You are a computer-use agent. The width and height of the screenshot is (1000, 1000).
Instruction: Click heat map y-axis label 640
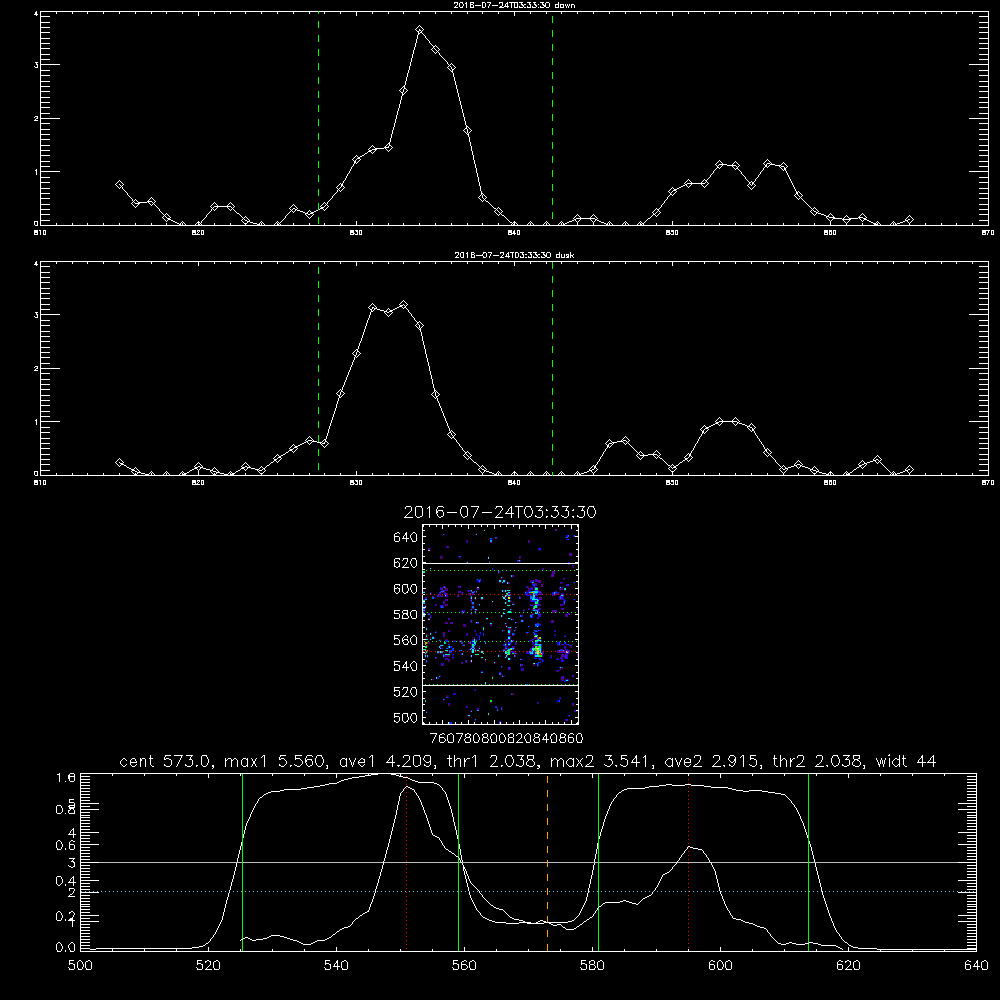click(406, 538)
